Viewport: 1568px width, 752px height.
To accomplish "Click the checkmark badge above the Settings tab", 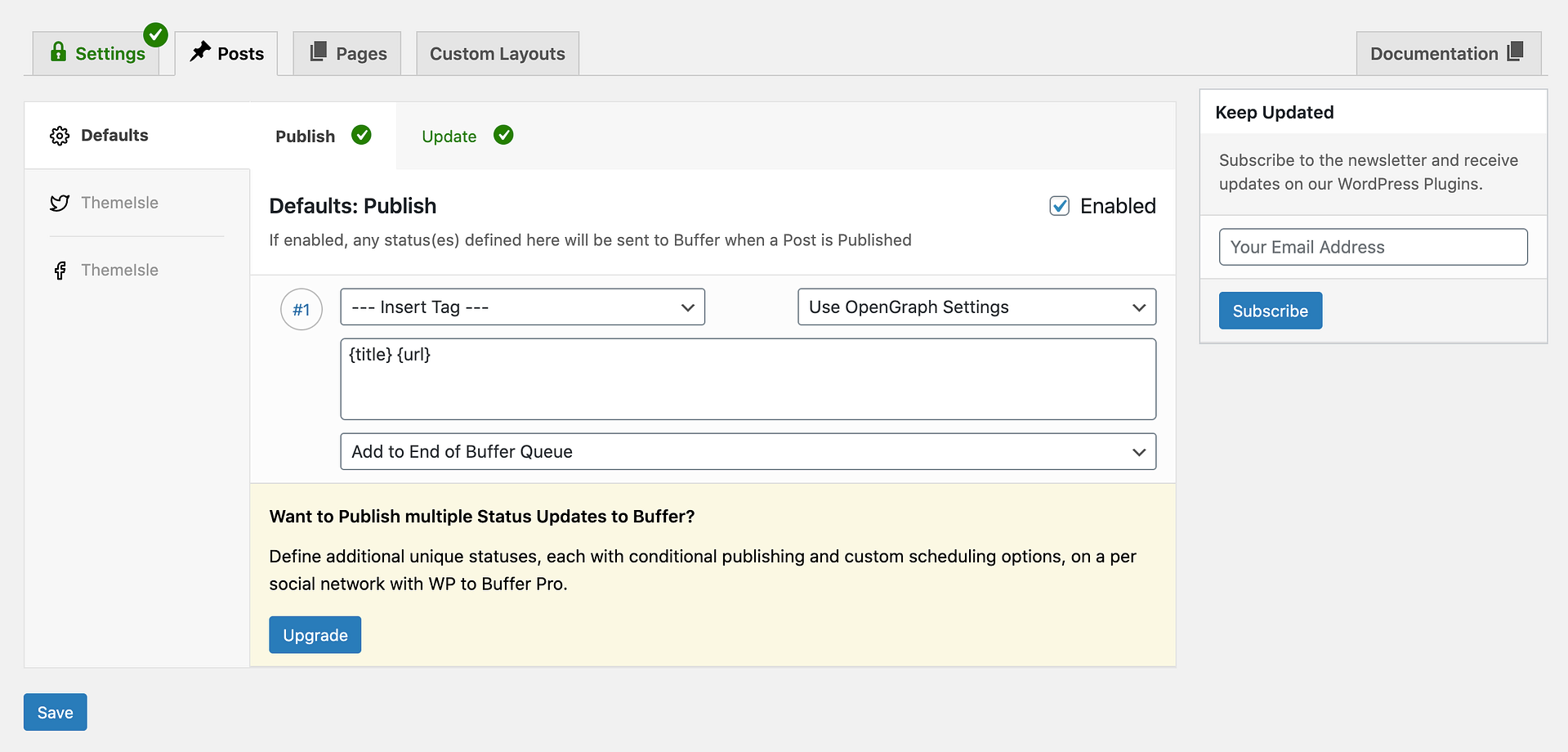I will point(155,34).
